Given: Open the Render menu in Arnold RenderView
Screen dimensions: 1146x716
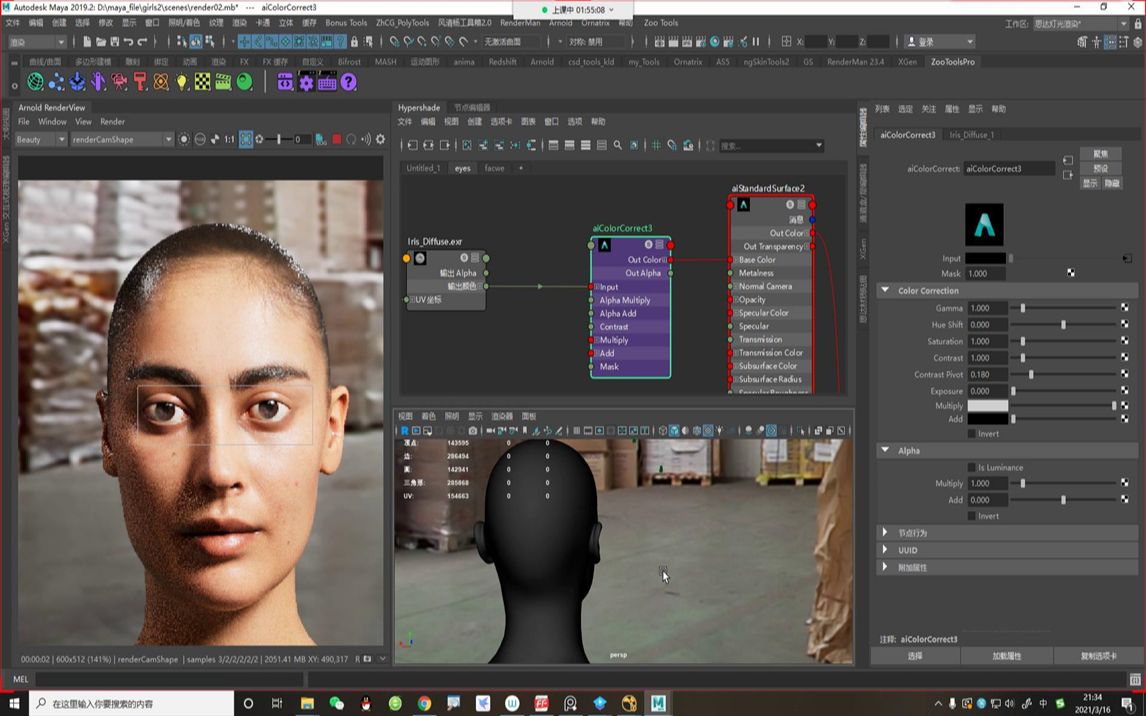Looking at the screenshot, I should point(112,122).
